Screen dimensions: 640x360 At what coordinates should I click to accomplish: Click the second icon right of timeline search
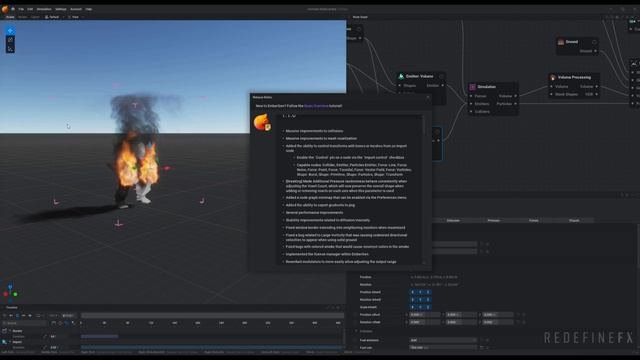coord(60,323)
